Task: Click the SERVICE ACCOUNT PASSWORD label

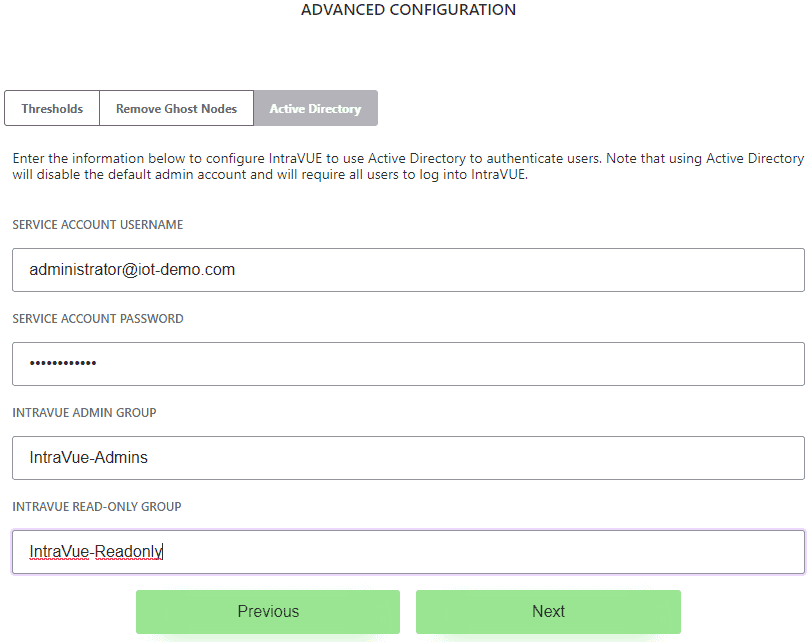Action: 98,319
